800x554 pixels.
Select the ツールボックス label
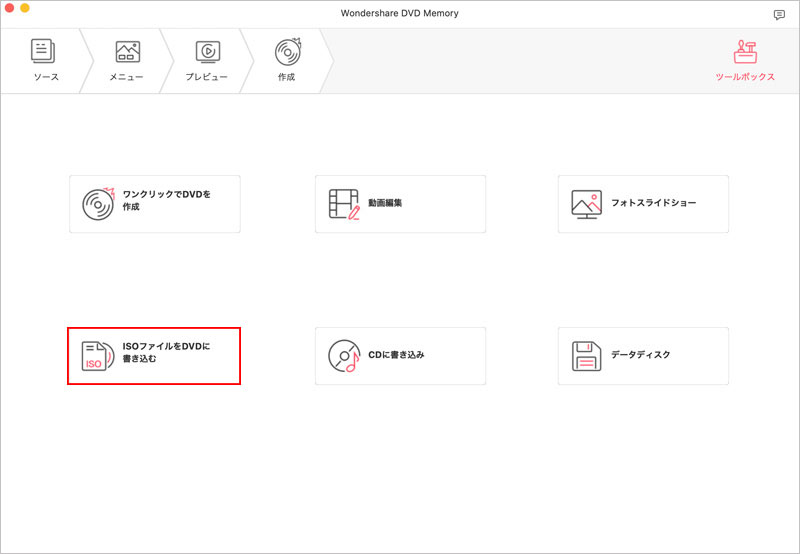pos(745,77)
